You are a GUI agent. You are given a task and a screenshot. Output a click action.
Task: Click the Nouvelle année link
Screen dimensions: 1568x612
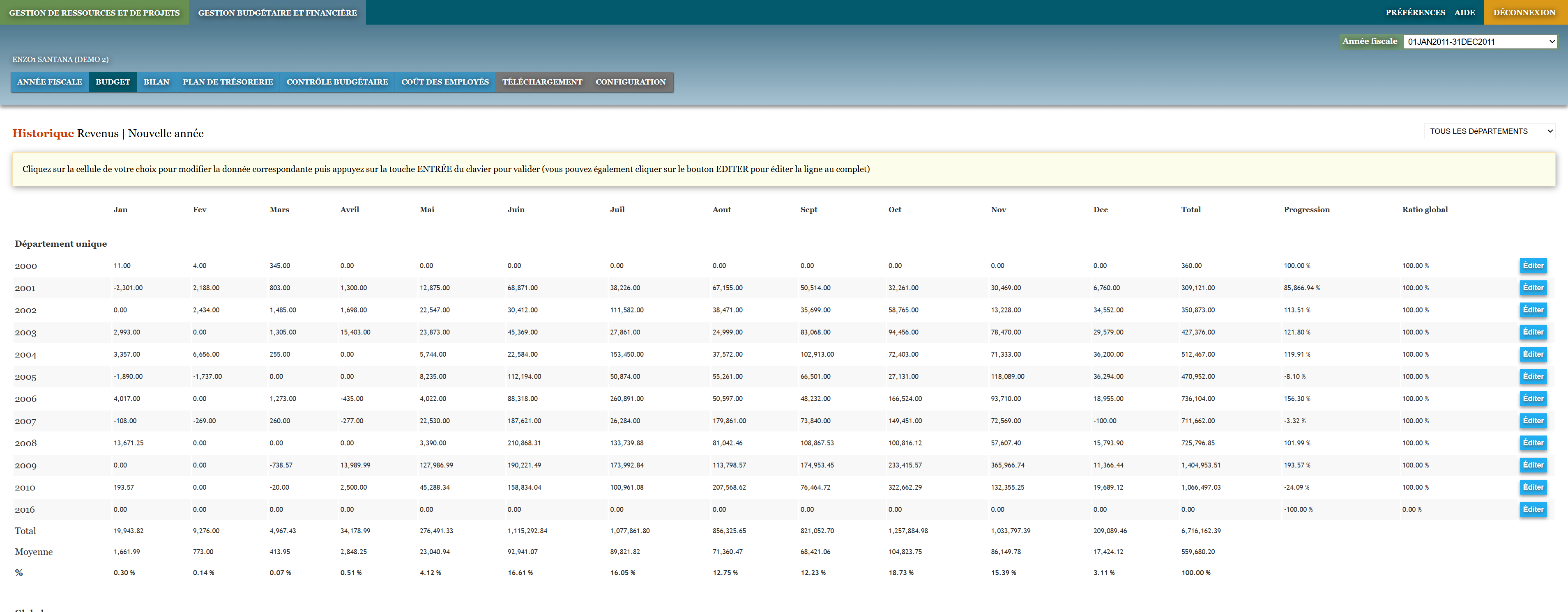click(166, 134)
